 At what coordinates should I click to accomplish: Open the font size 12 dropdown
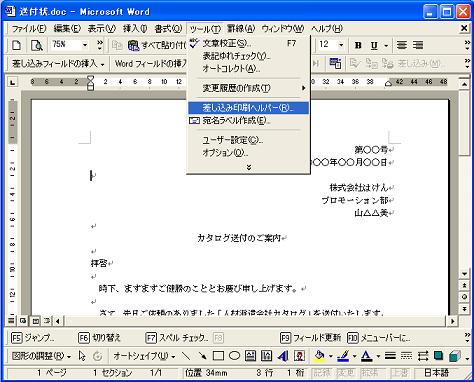(341, 45)
